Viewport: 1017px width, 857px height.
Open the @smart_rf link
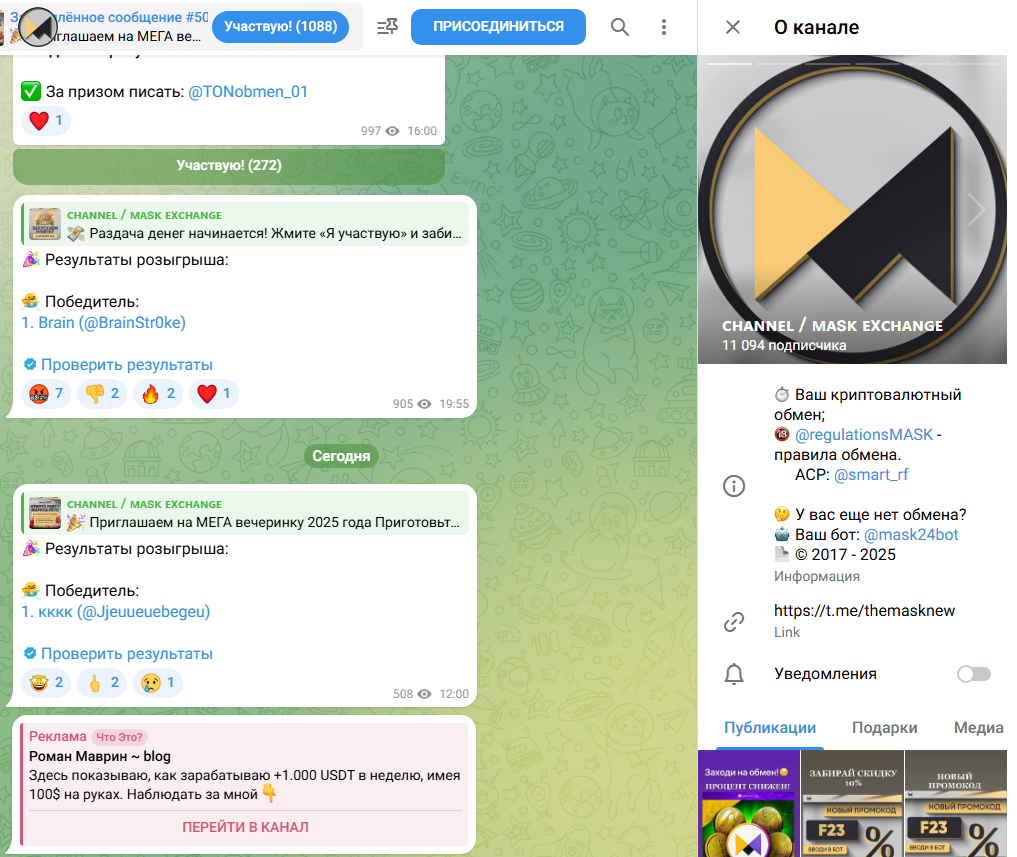coord(871,475)
